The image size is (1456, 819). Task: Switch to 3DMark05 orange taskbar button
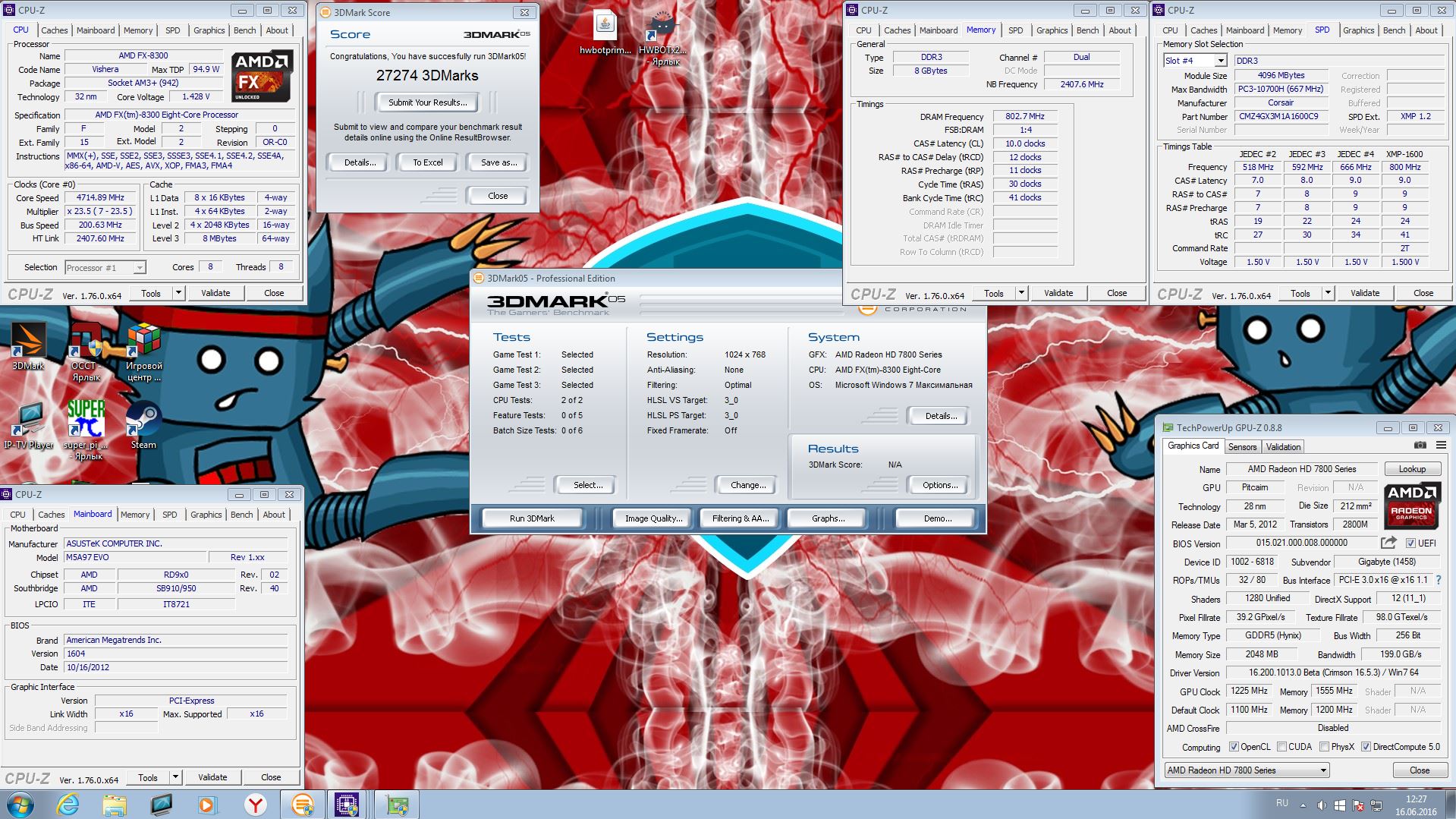coord(302,804)
